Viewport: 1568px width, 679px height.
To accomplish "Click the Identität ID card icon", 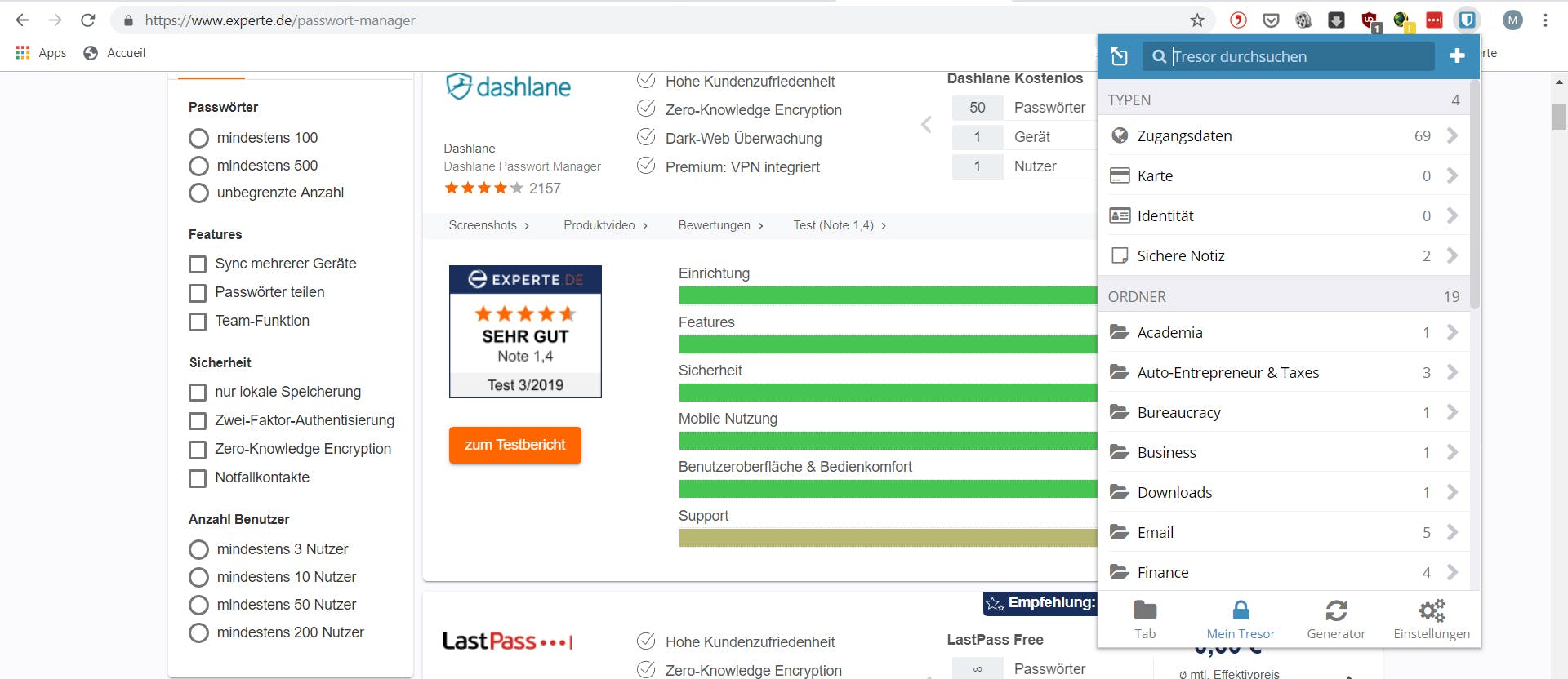I will coord(1120,215).
